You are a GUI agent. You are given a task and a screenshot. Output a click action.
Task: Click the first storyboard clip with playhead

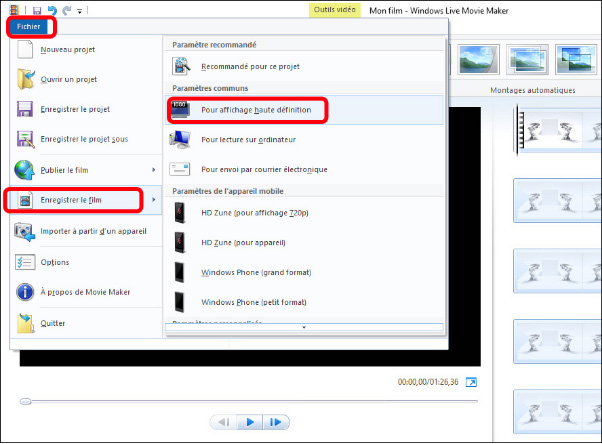point(557,131)
